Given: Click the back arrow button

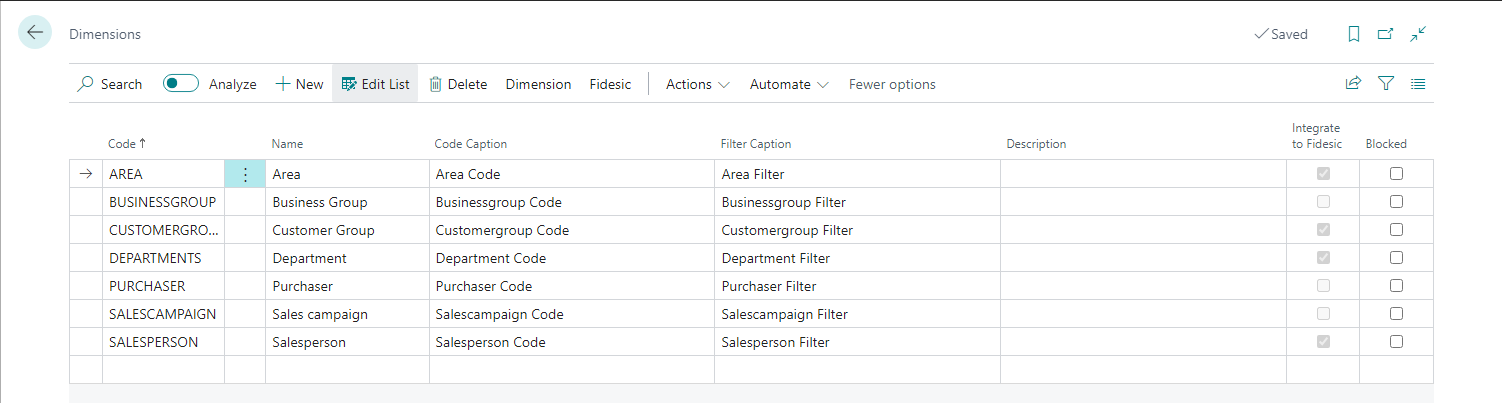Looking at the screenshot, I should (x=35, y=33).
